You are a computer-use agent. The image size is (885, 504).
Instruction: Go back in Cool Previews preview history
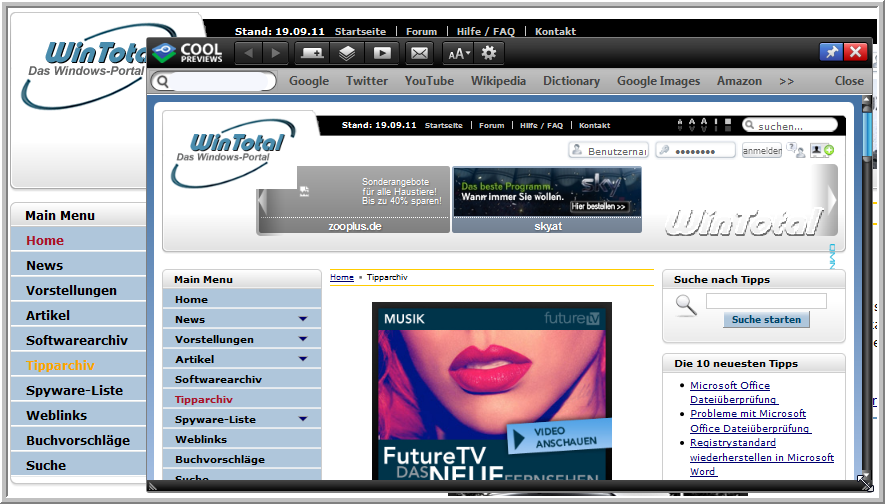point(248,54)
